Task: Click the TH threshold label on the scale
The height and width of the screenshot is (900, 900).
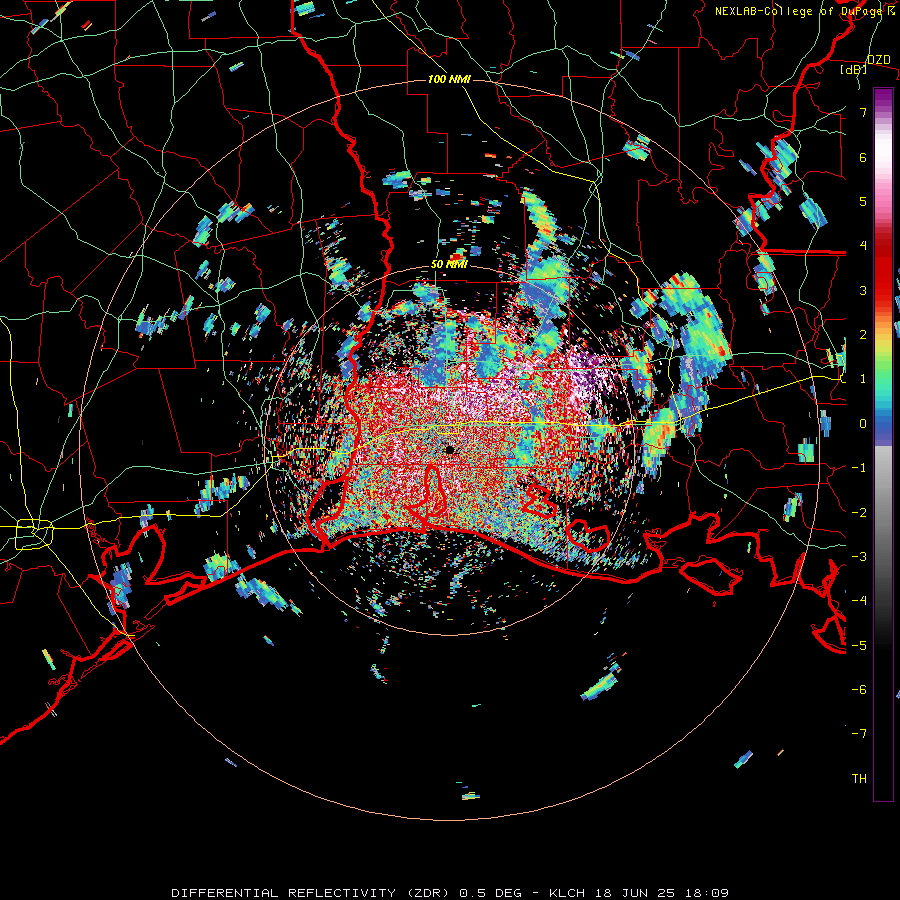Action: point(859,778)
